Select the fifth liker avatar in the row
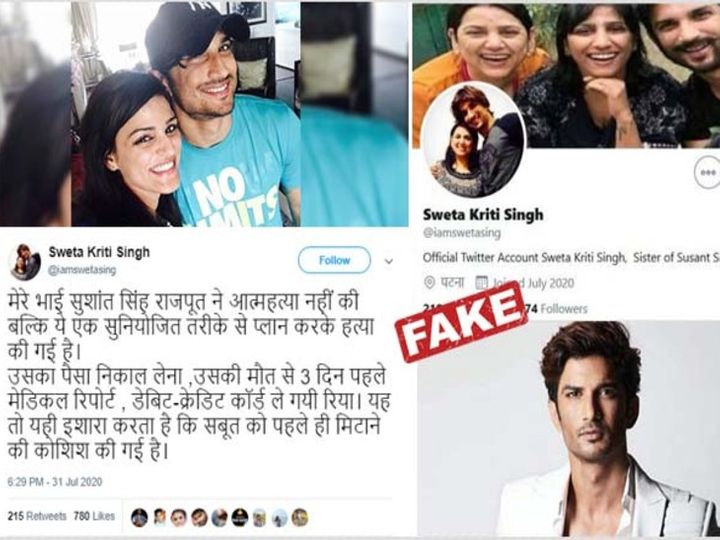 point(219,518)
